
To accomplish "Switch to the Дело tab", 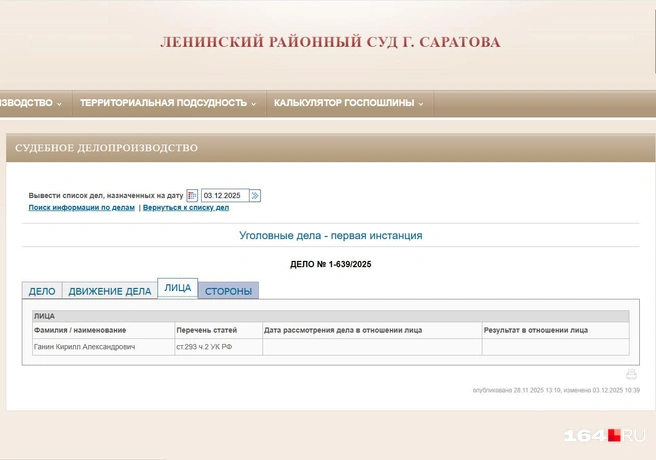I will point(42,291).
